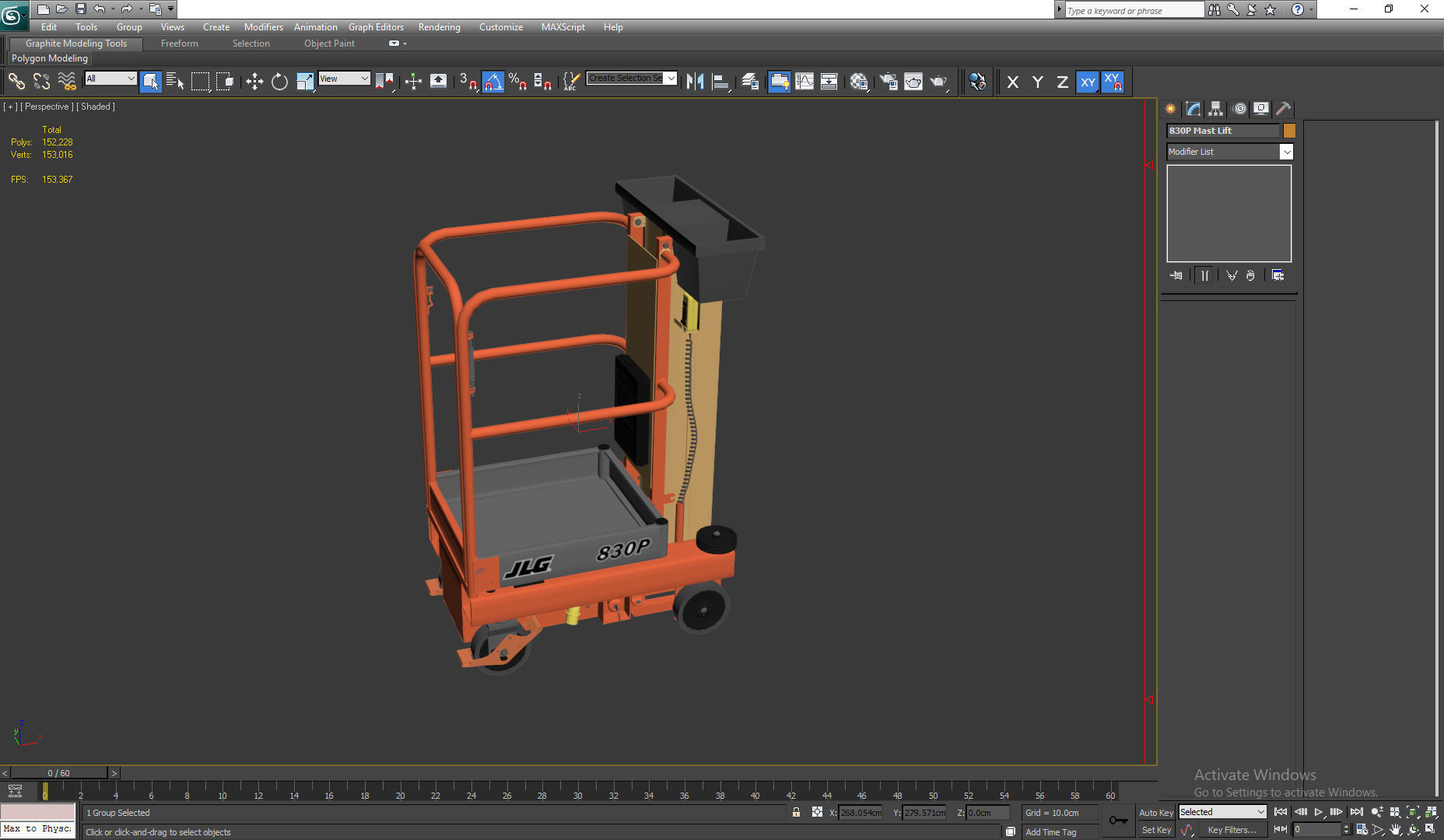The width and height of the screenshot is (1444, 840).
Task: Click the object color swatch
Action: 1289,131
